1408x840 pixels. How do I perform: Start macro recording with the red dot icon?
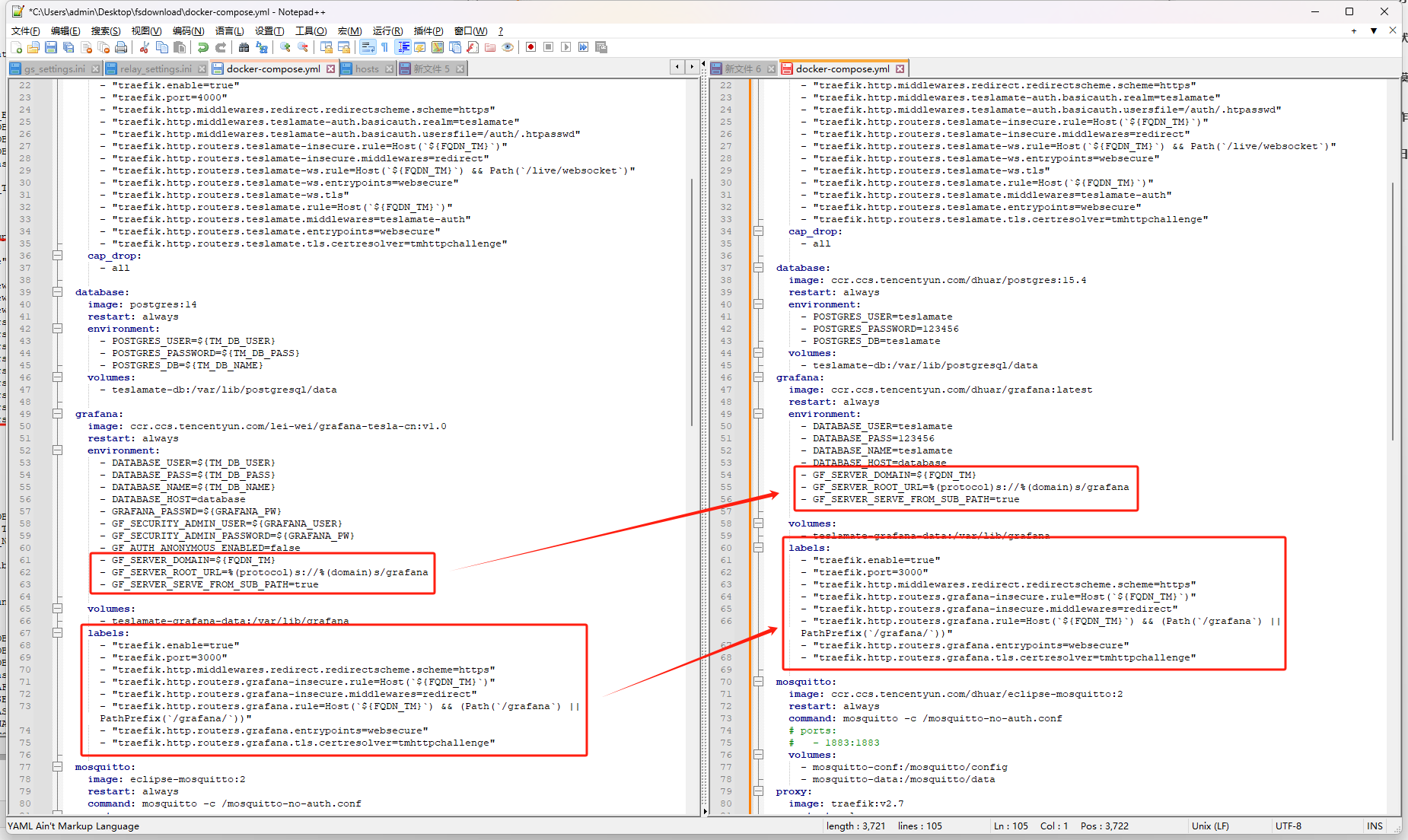[530, 47]
